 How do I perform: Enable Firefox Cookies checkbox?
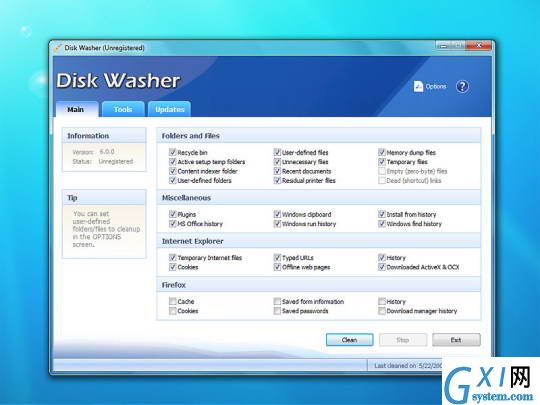[173, 311]
